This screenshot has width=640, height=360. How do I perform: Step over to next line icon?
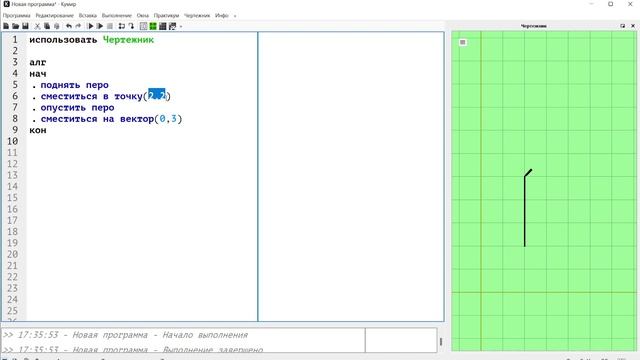coord(122,26)
